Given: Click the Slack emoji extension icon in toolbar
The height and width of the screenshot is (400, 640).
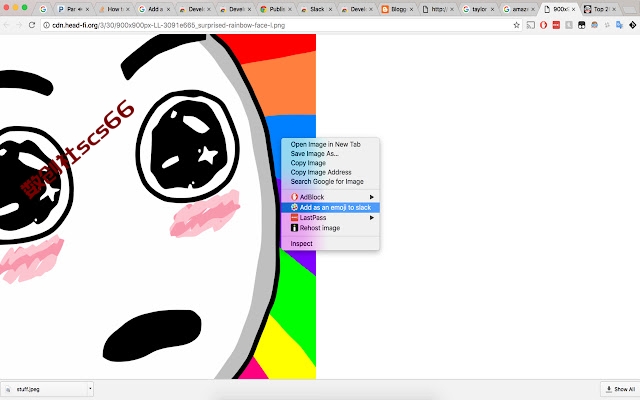Looking at the screenshot, I should (607, 25).
